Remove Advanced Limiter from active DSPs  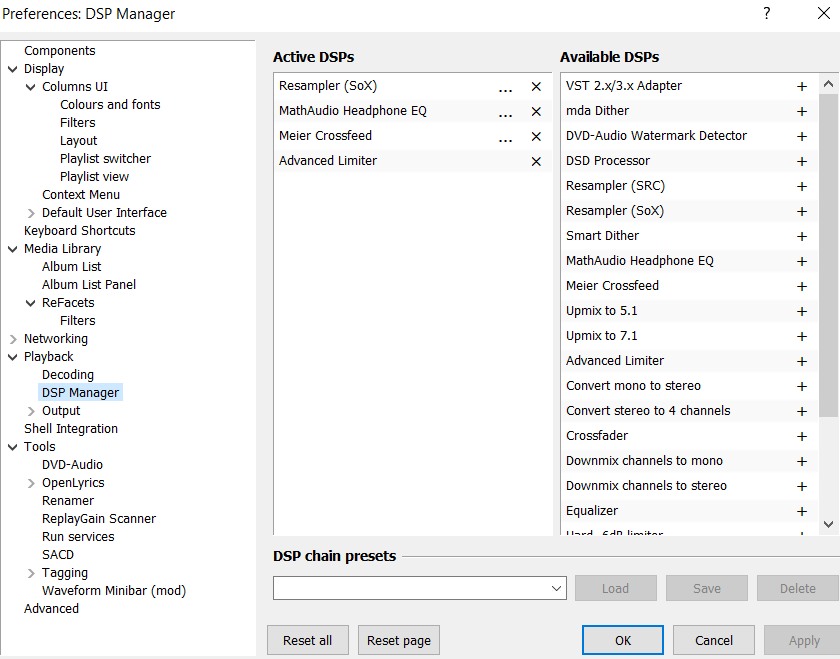536,162
